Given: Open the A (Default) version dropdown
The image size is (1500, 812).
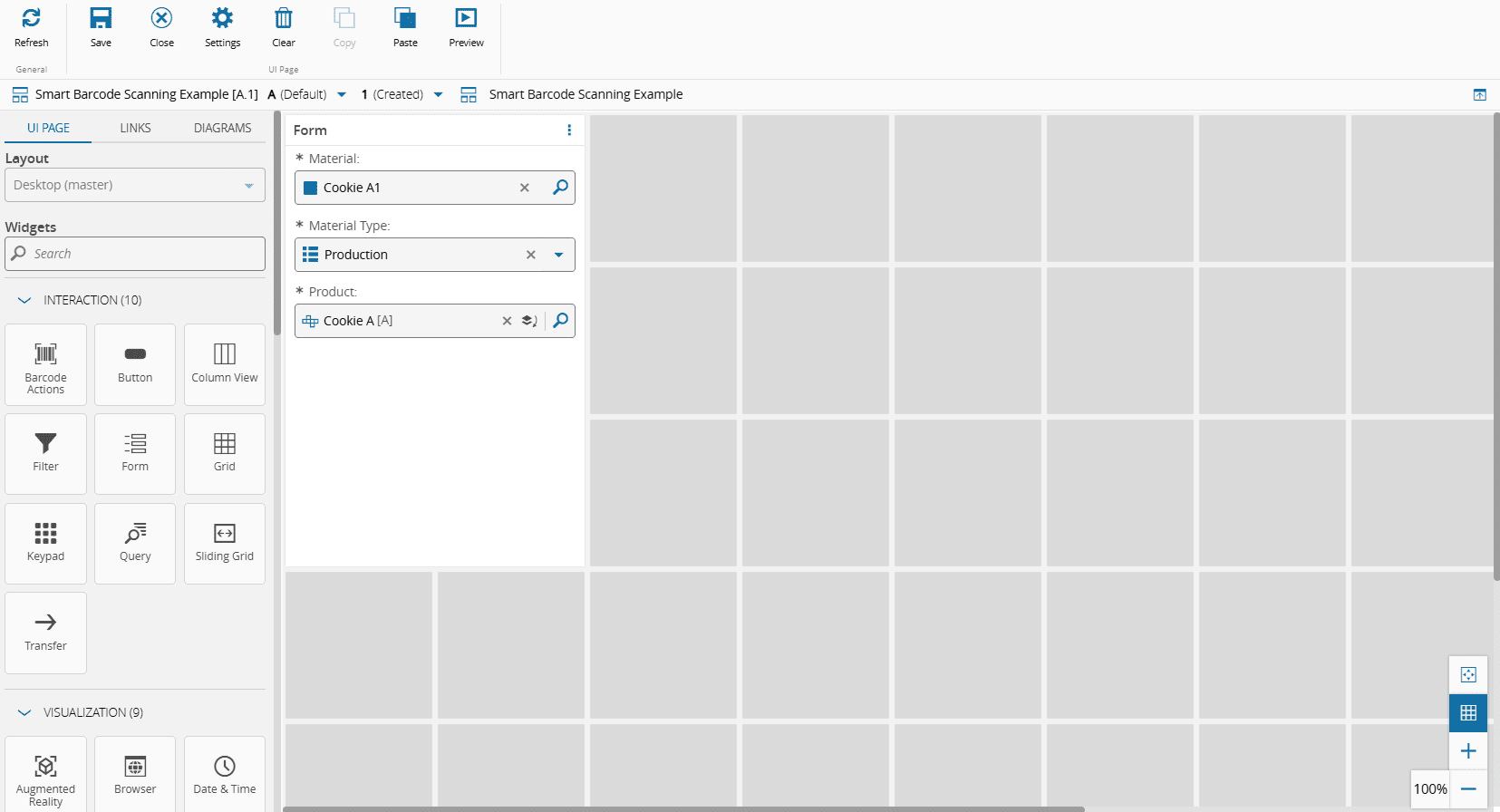Looking at the screenshot, I should [342, 94].
